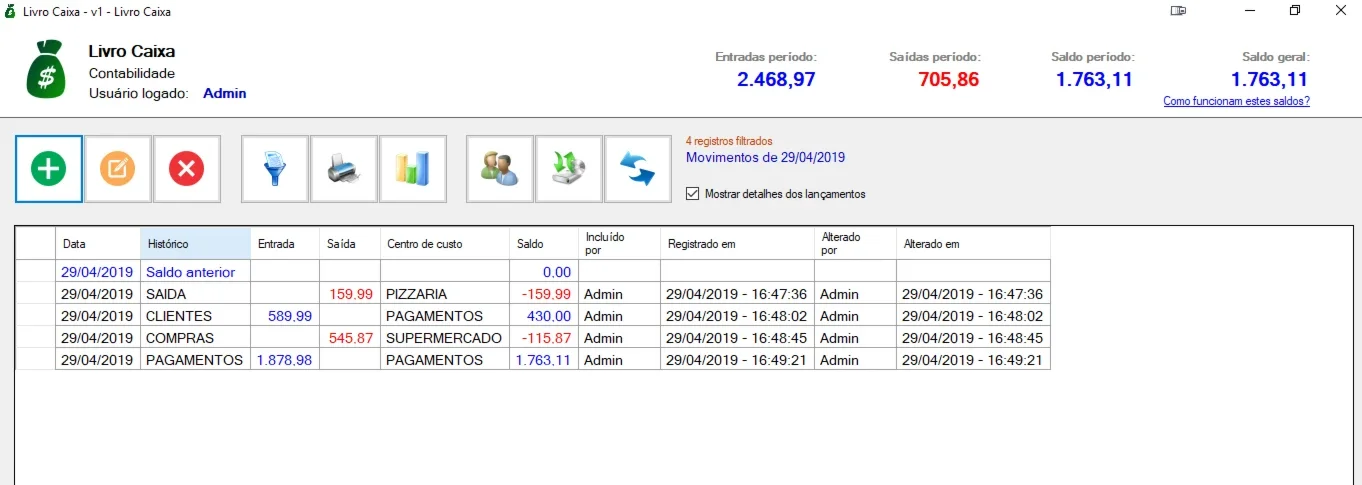Screen dimensions: 1362x485
Task: Click the money bag application logo
Action: click(46, 69)
